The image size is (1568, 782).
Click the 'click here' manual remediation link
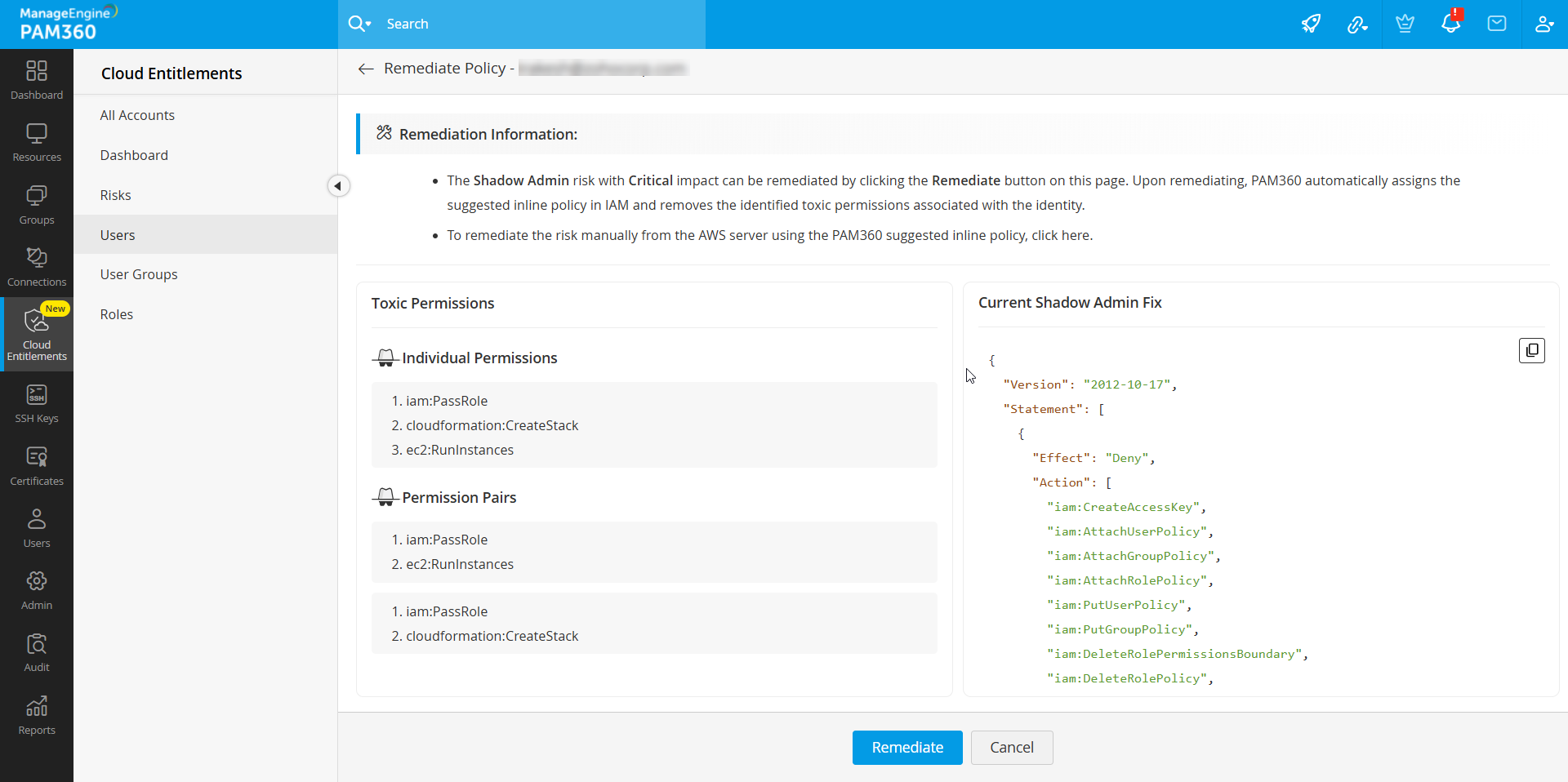pyautogui.click(x=1061, y=236)
